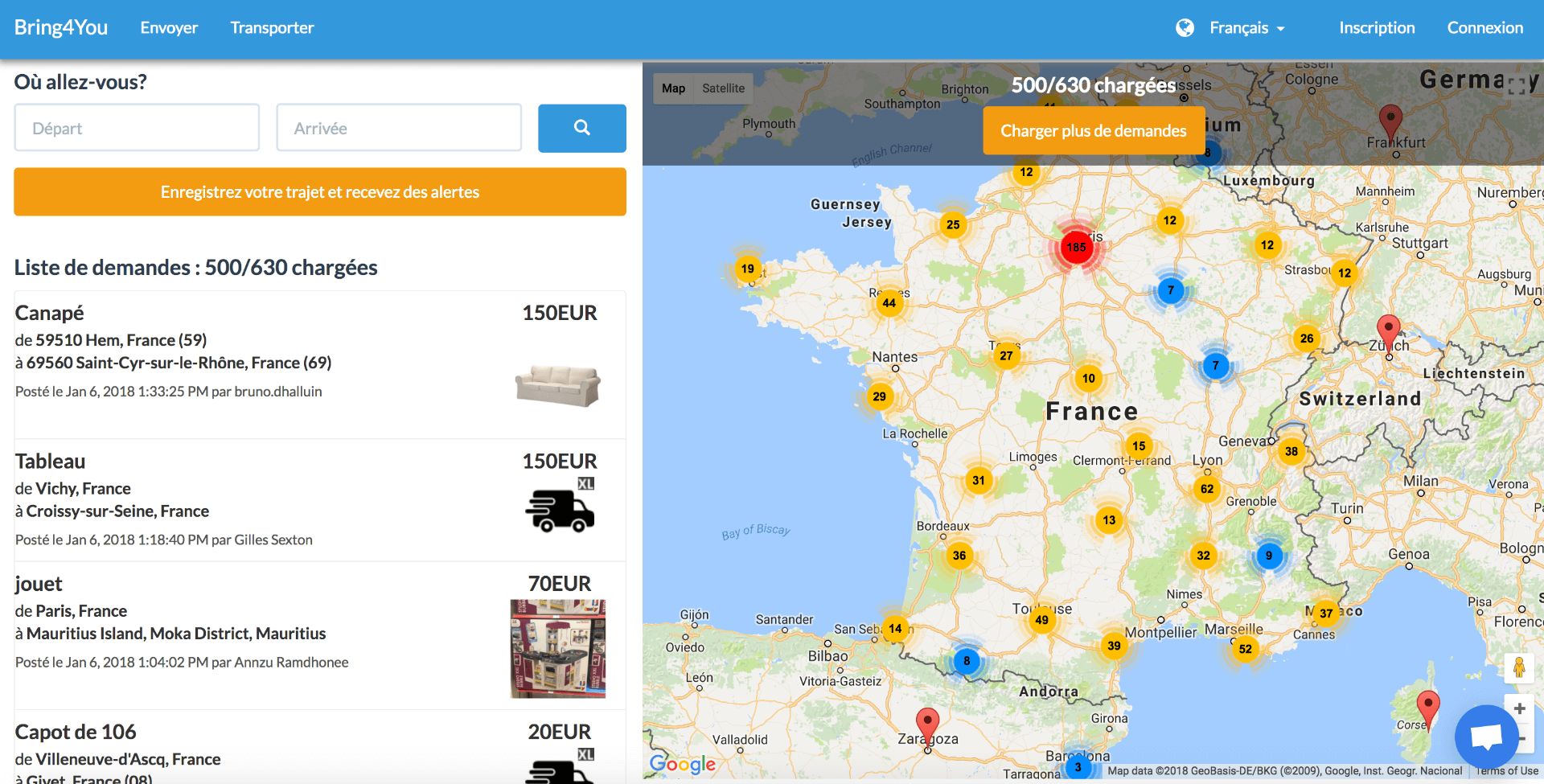Open the Français language dropdown

1247,28
